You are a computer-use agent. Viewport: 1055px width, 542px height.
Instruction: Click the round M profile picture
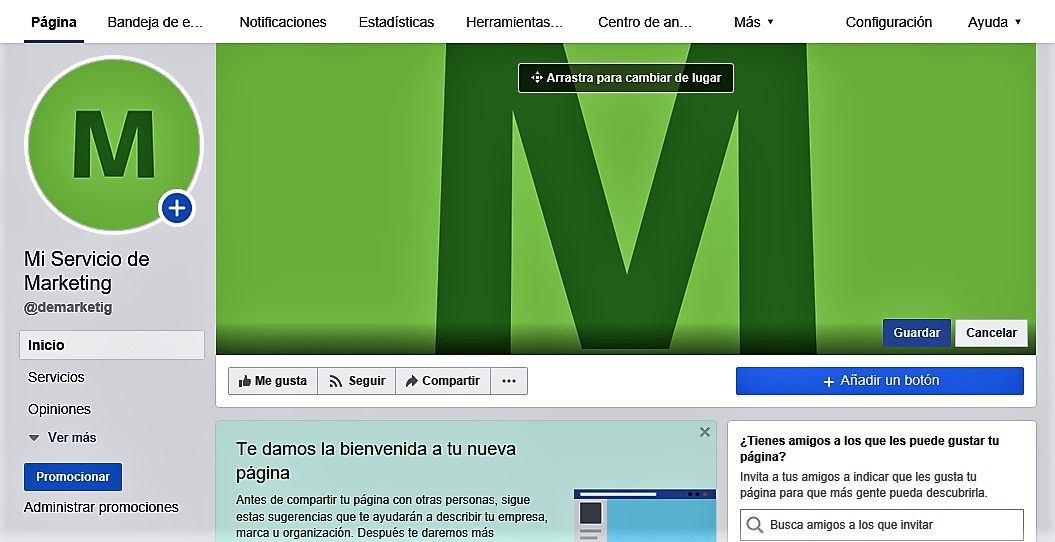(113, 143)
